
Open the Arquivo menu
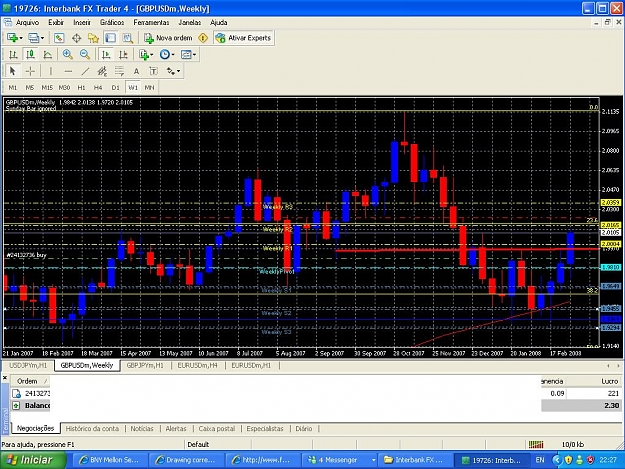(x=27, y=22)
